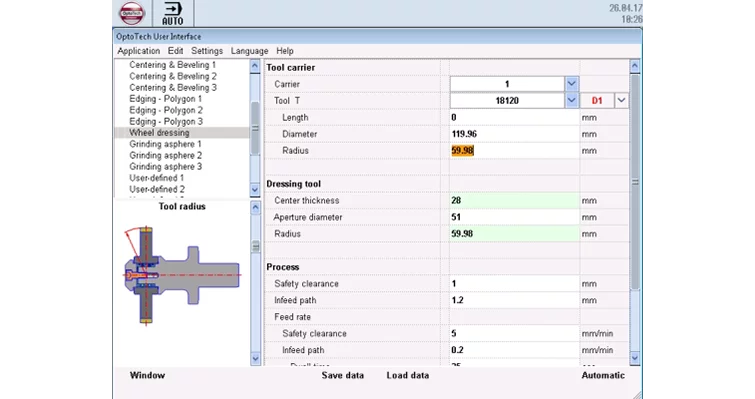This screenshot has width=755, height=399.
Task: Click the down arrow of tool image scrollbar
Action: coord(255,359)
